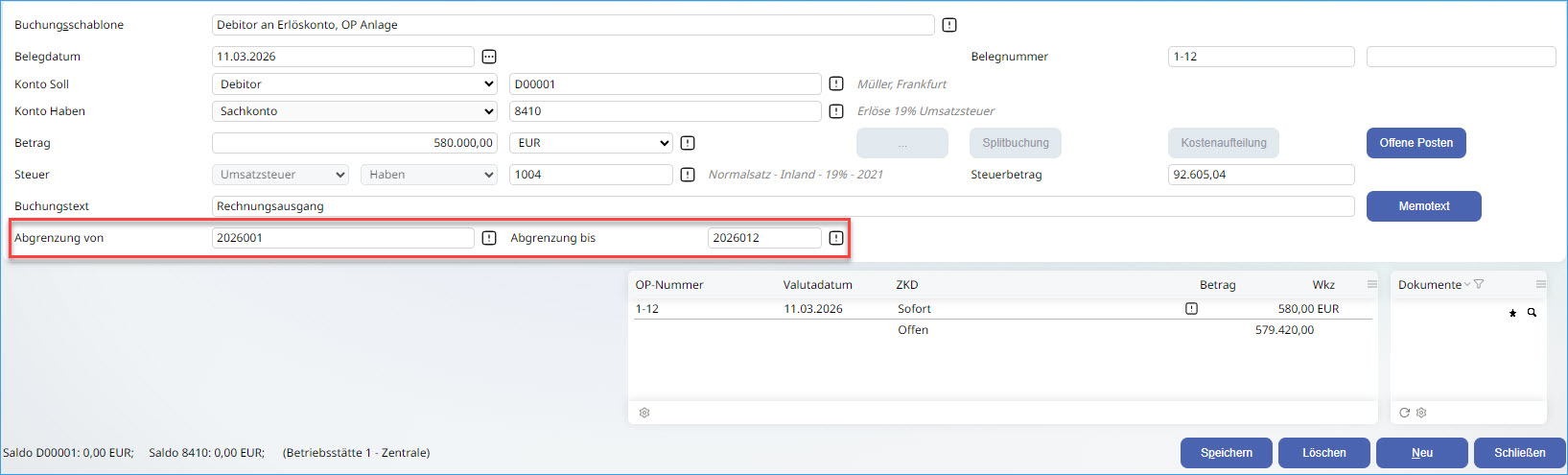Image resolution: width=1568 pixels, height=475 pixels.
Task: Open the OP table settings gear
Action: pos(644,413)
